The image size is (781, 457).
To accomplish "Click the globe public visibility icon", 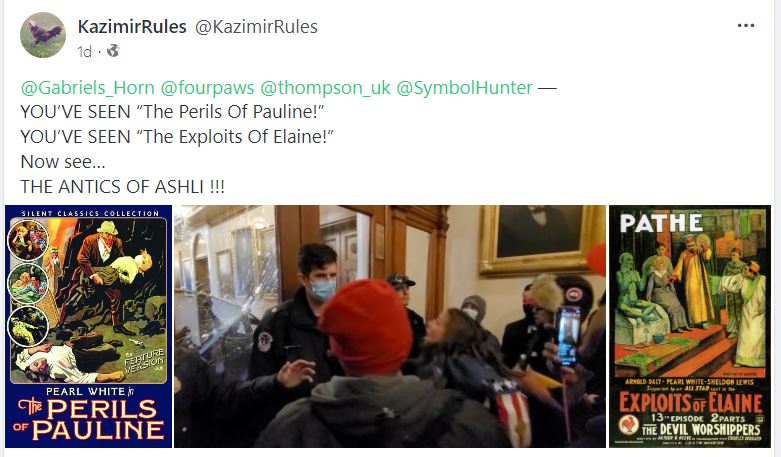I will point(113,51).
